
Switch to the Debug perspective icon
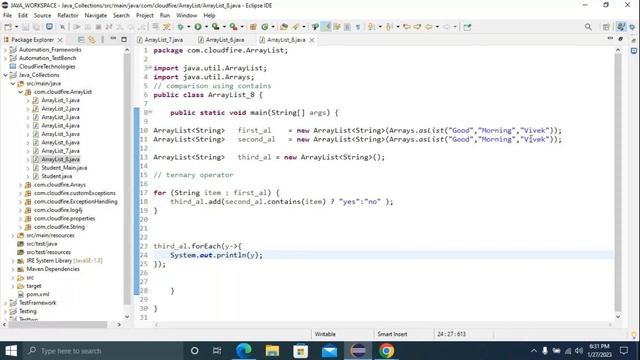click(x=632, y=27)
